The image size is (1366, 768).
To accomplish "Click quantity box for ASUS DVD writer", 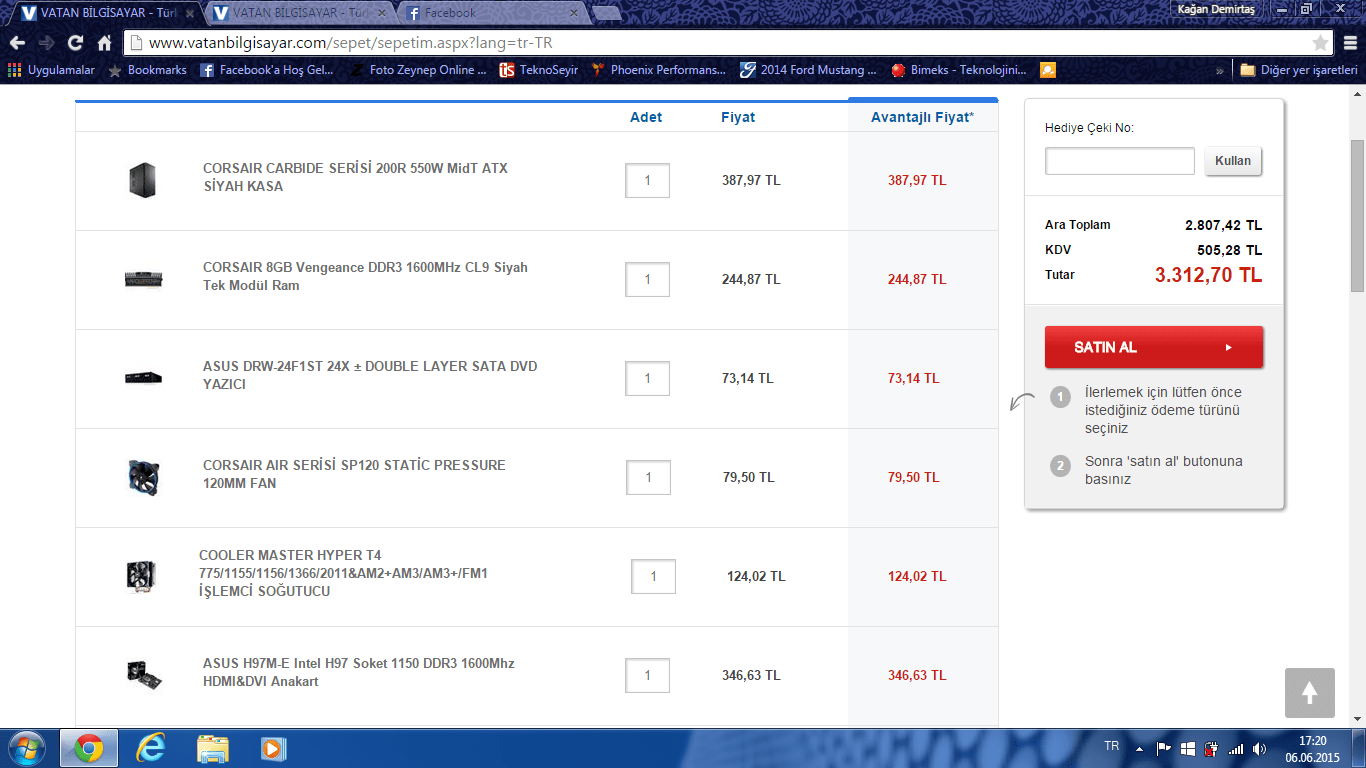I will point(647,378).
